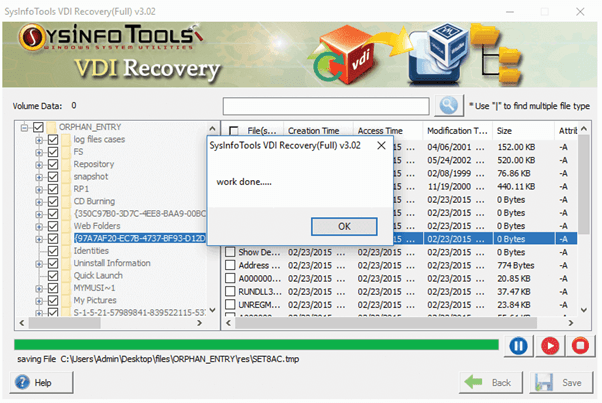
Task: Click the file list horizontal scrollbar
Action: 385,323
